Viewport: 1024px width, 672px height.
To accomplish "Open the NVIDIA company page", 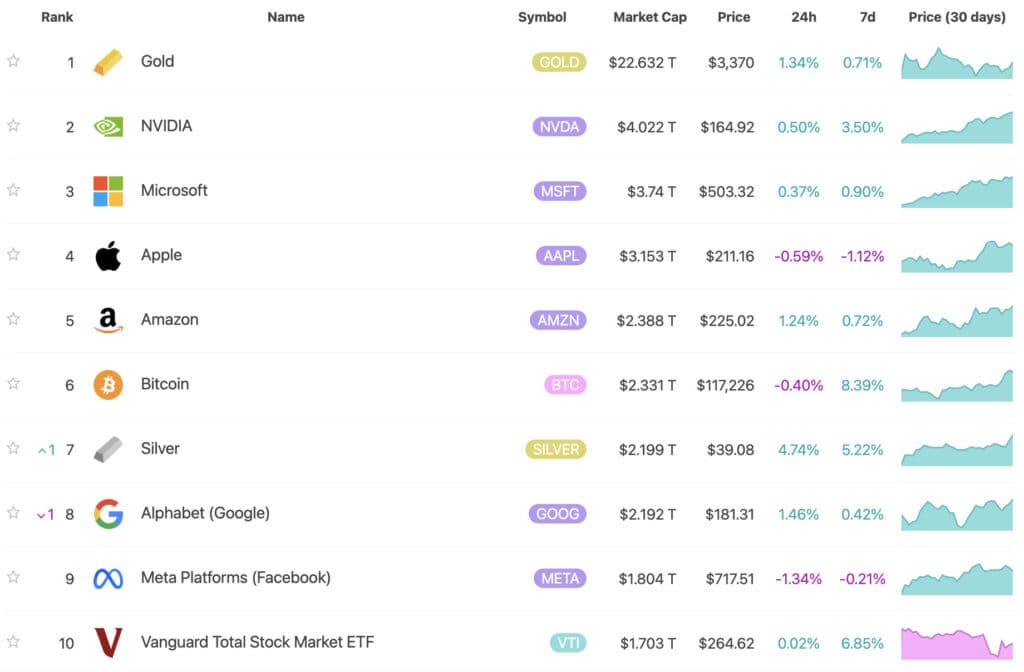I will tap(167, 126).
